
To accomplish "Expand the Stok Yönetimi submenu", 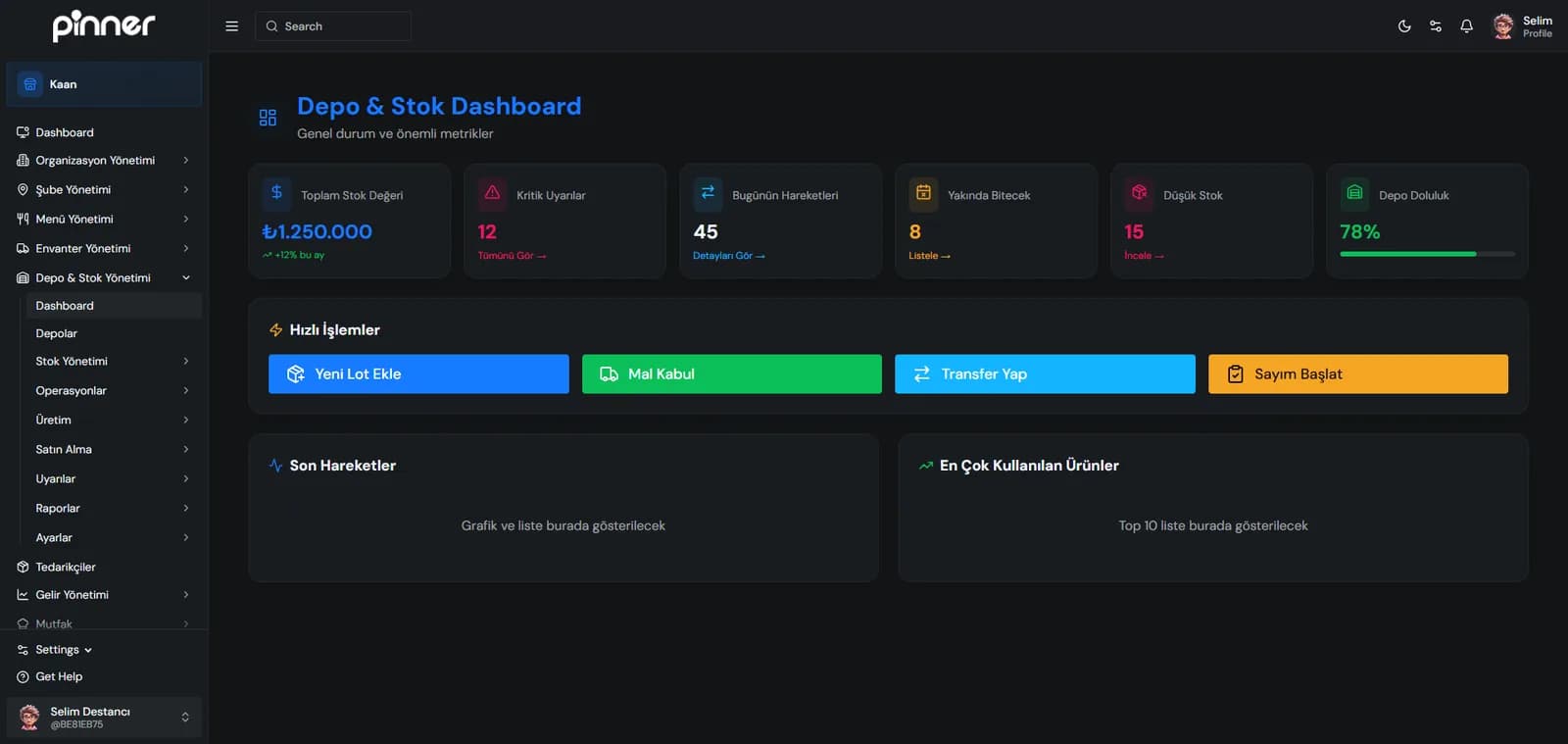I will click(x=185, y=362).
